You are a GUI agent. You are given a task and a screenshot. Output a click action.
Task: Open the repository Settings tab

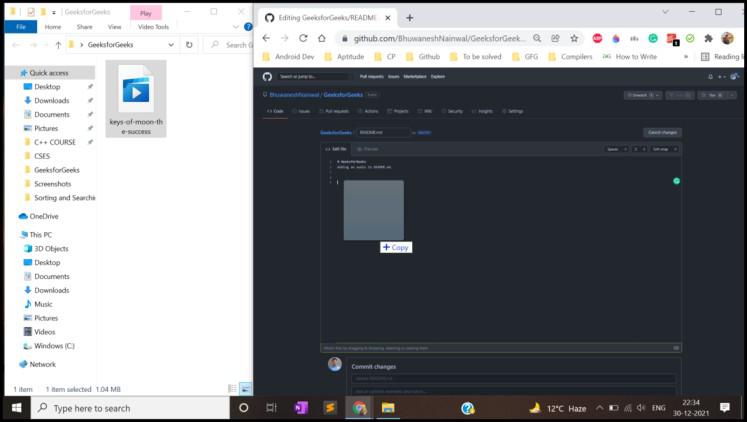click(x=513, y=111)
